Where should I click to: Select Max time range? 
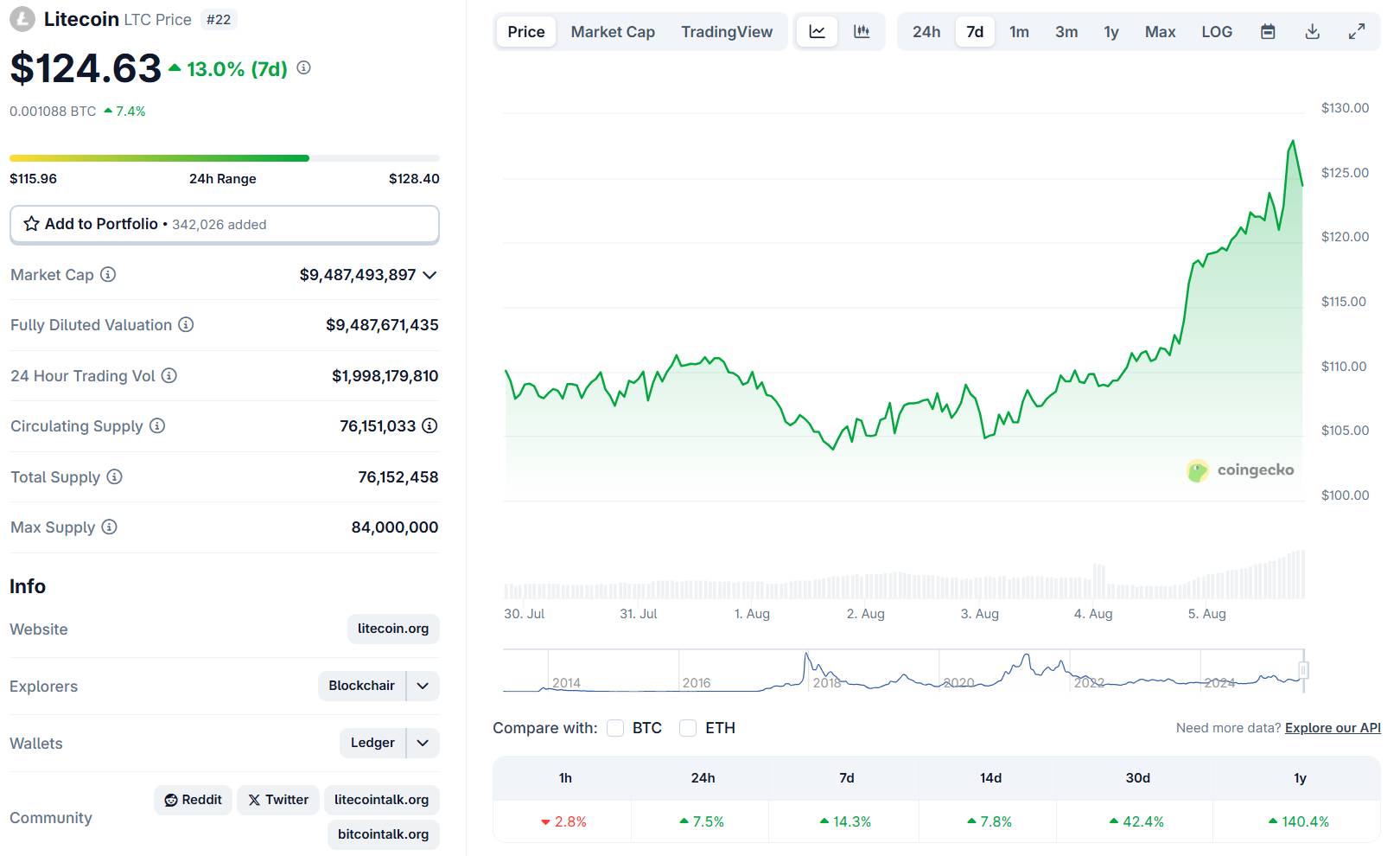pyautogui.click(x=1161, y=32)
